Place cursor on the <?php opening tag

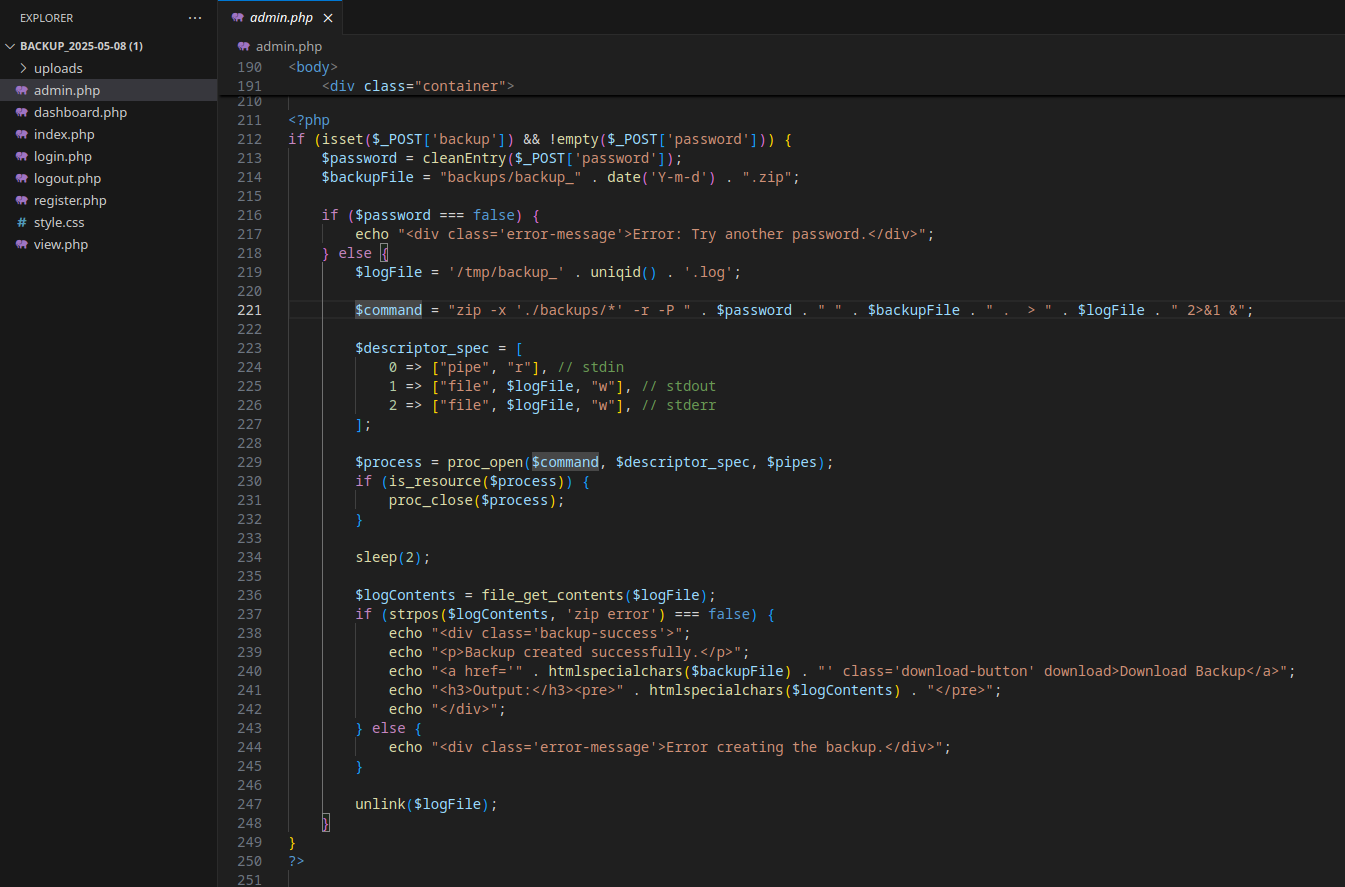309,120
